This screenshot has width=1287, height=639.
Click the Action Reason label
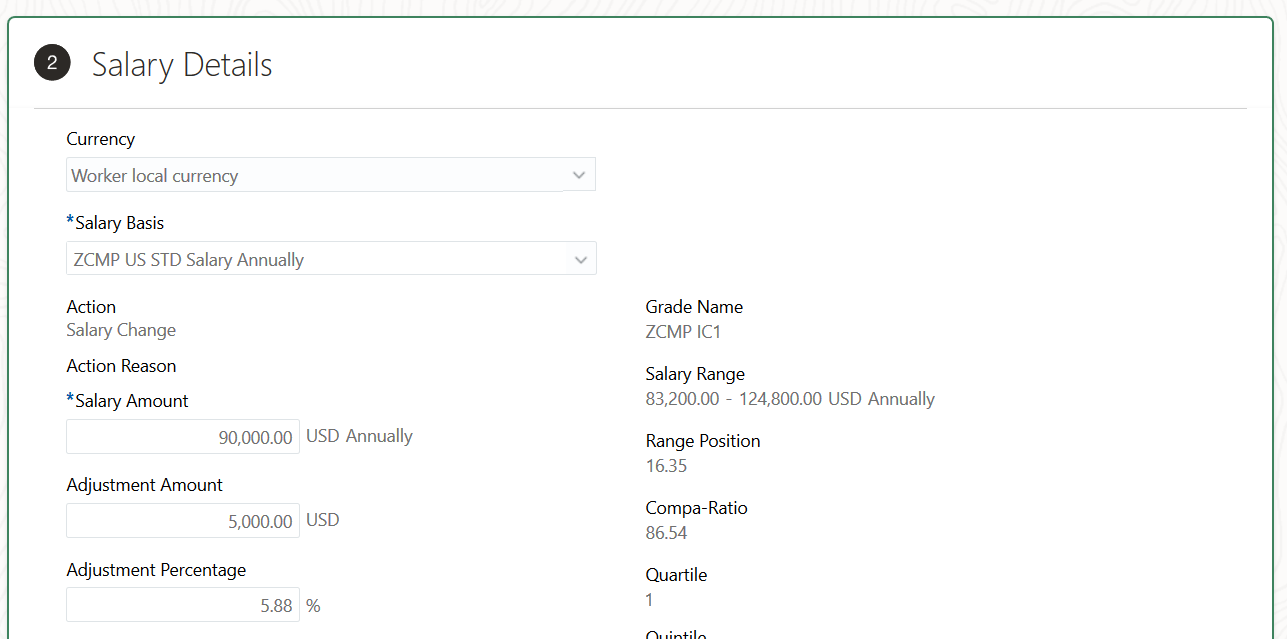(x=121, y=366)
